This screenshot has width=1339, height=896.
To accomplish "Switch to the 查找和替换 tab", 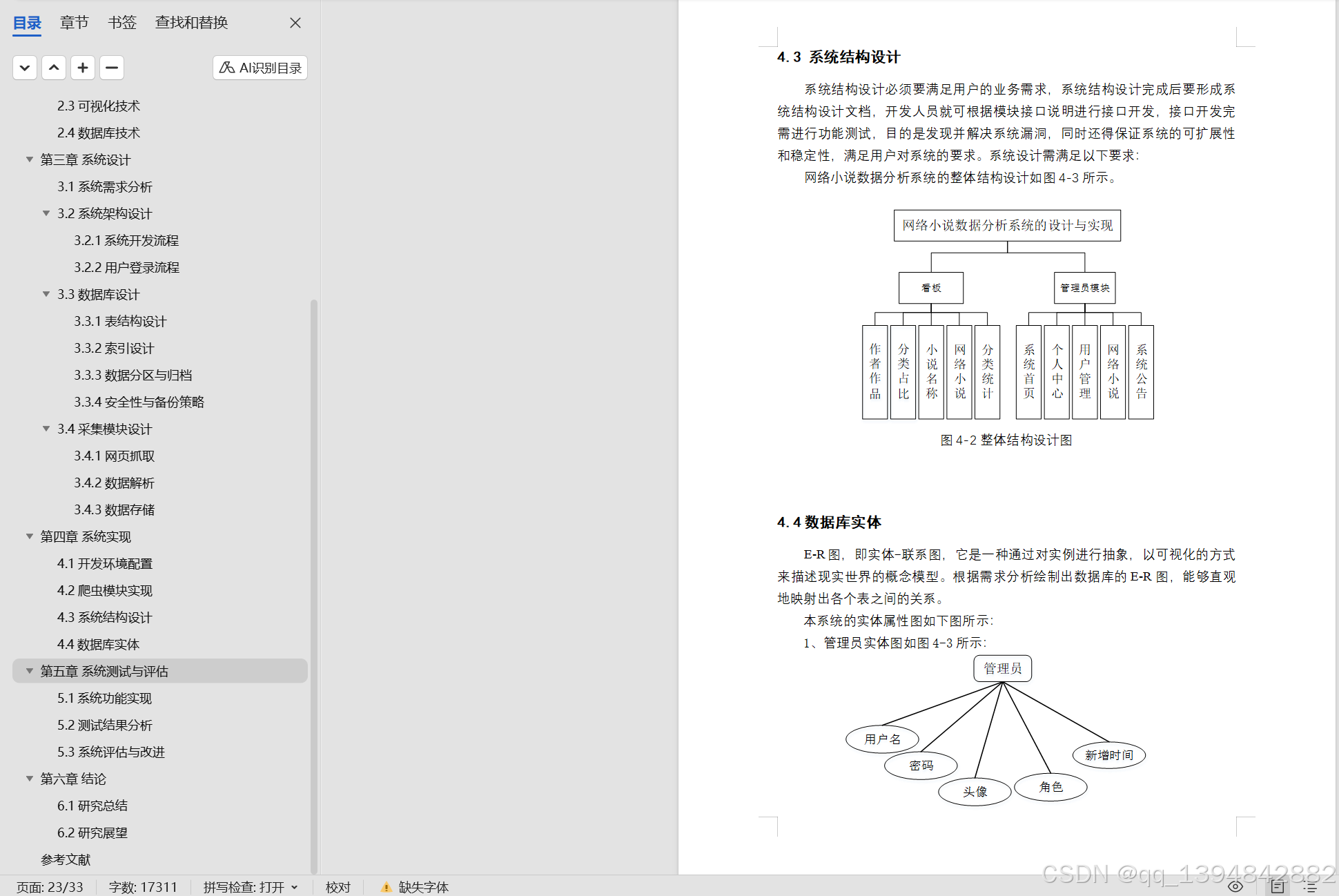I will (191, 22).
